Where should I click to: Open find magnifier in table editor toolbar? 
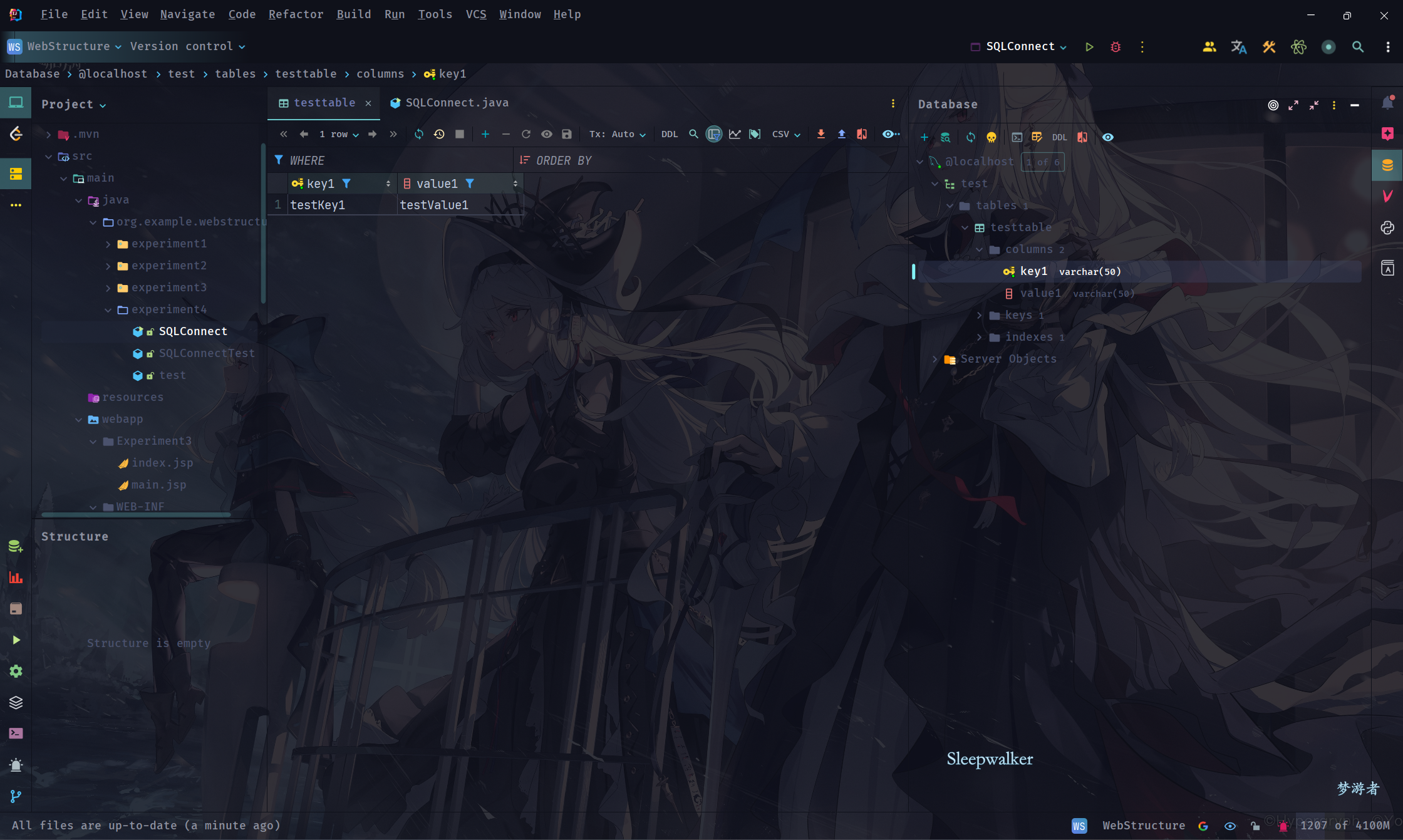pos(693,134)
